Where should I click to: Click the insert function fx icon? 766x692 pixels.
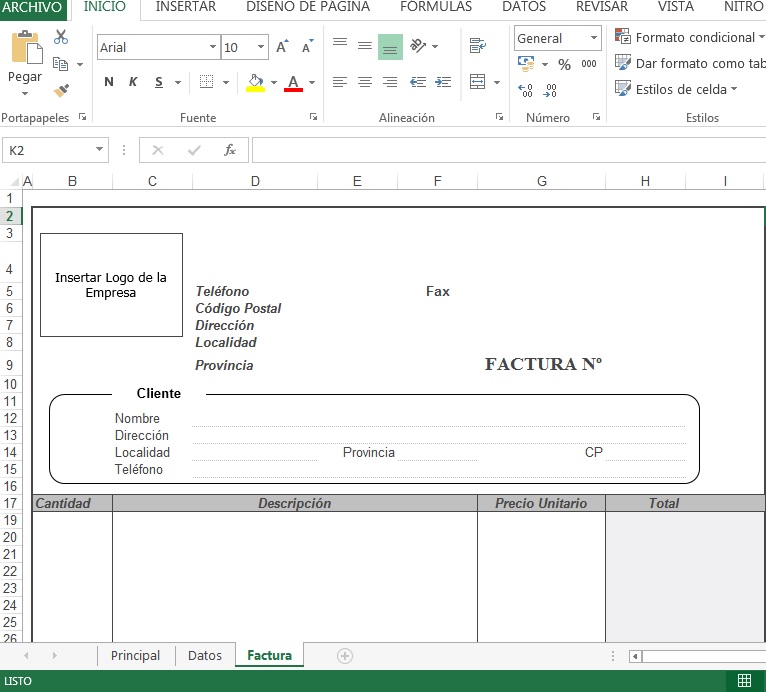click(230, 150)
